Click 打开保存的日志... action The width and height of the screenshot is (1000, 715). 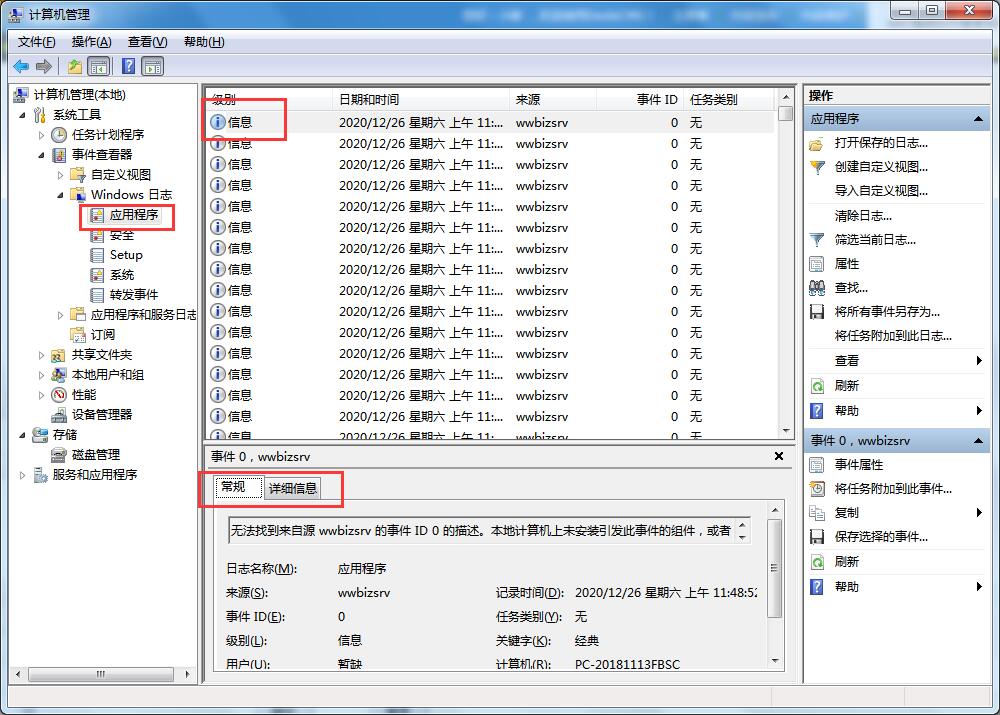coord(881,143)
